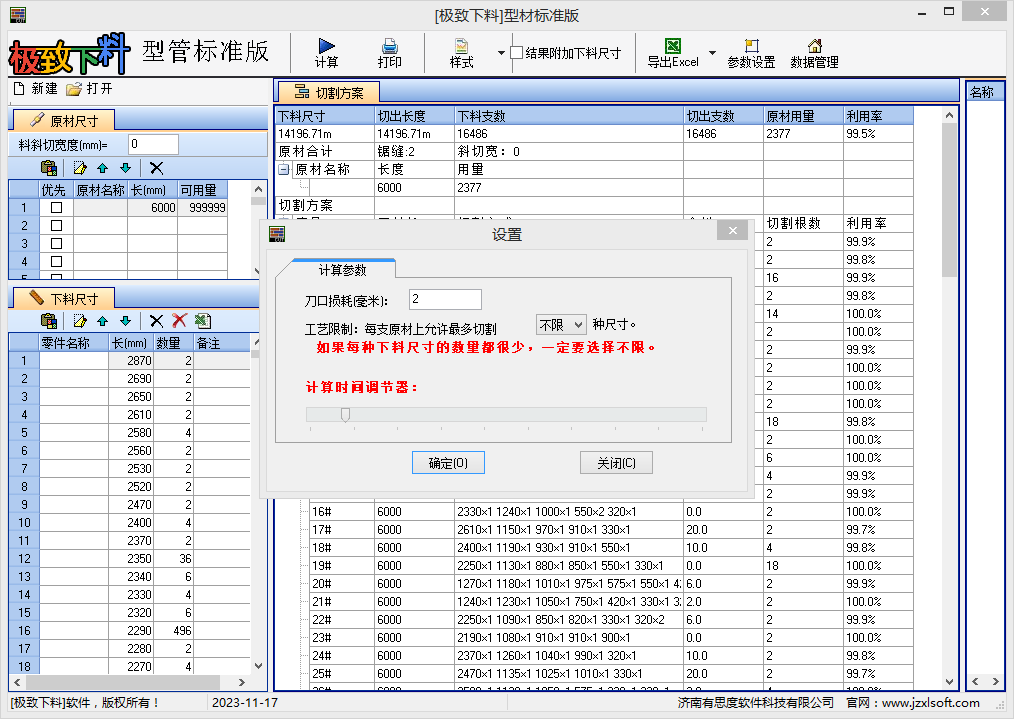Click edit pencil icon in 原材尺寸 toolbar
The image size is (1014, 719).
coord(80,168)
